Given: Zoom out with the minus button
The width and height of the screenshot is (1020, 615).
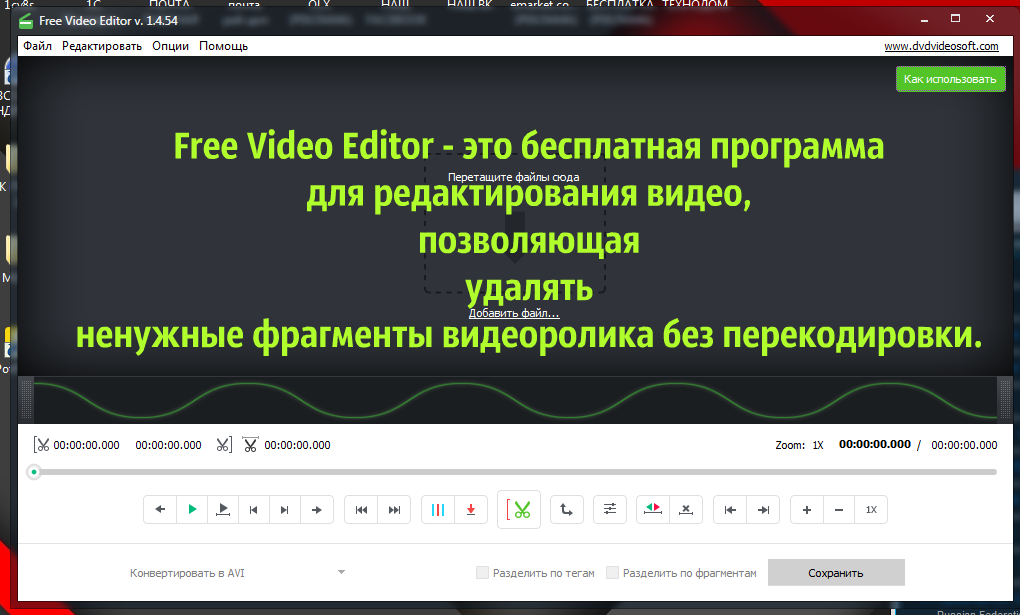Looking at the screenshot, I should (839, 510).
